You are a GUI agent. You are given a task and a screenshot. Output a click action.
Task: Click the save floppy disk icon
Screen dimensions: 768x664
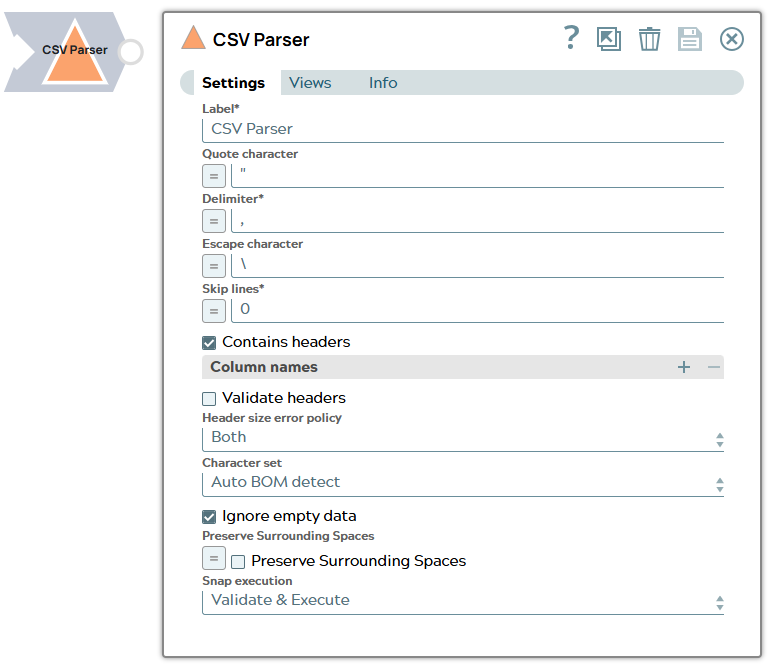tap(690, 39)
